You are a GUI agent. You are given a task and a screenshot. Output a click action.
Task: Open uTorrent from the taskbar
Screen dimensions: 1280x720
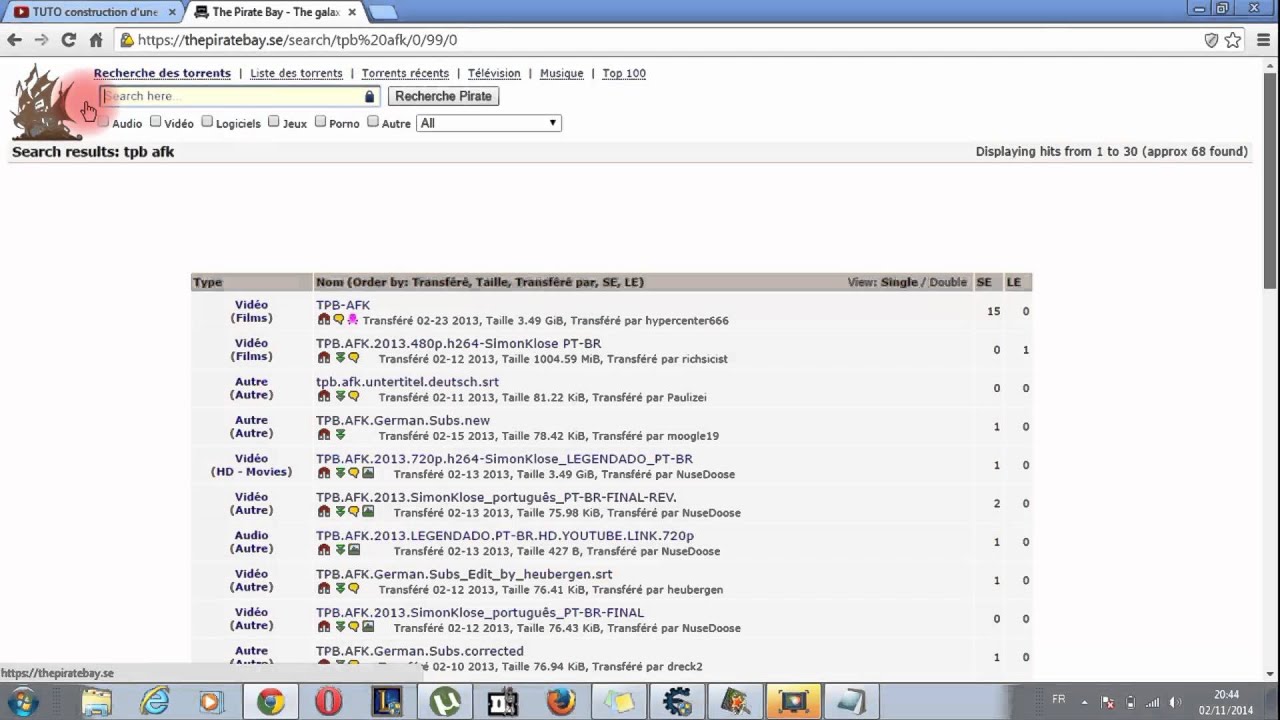[x=444, y=702]
